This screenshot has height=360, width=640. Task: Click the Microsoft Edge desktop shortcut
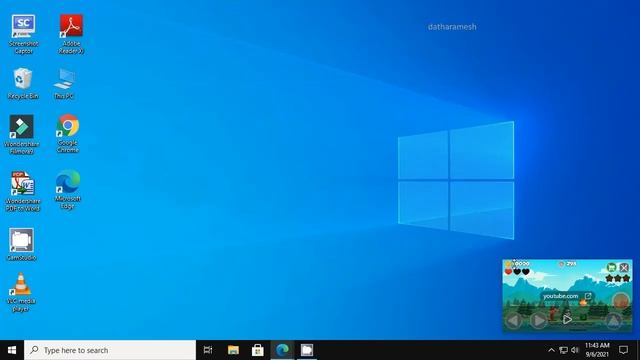[x=68, y=189]
